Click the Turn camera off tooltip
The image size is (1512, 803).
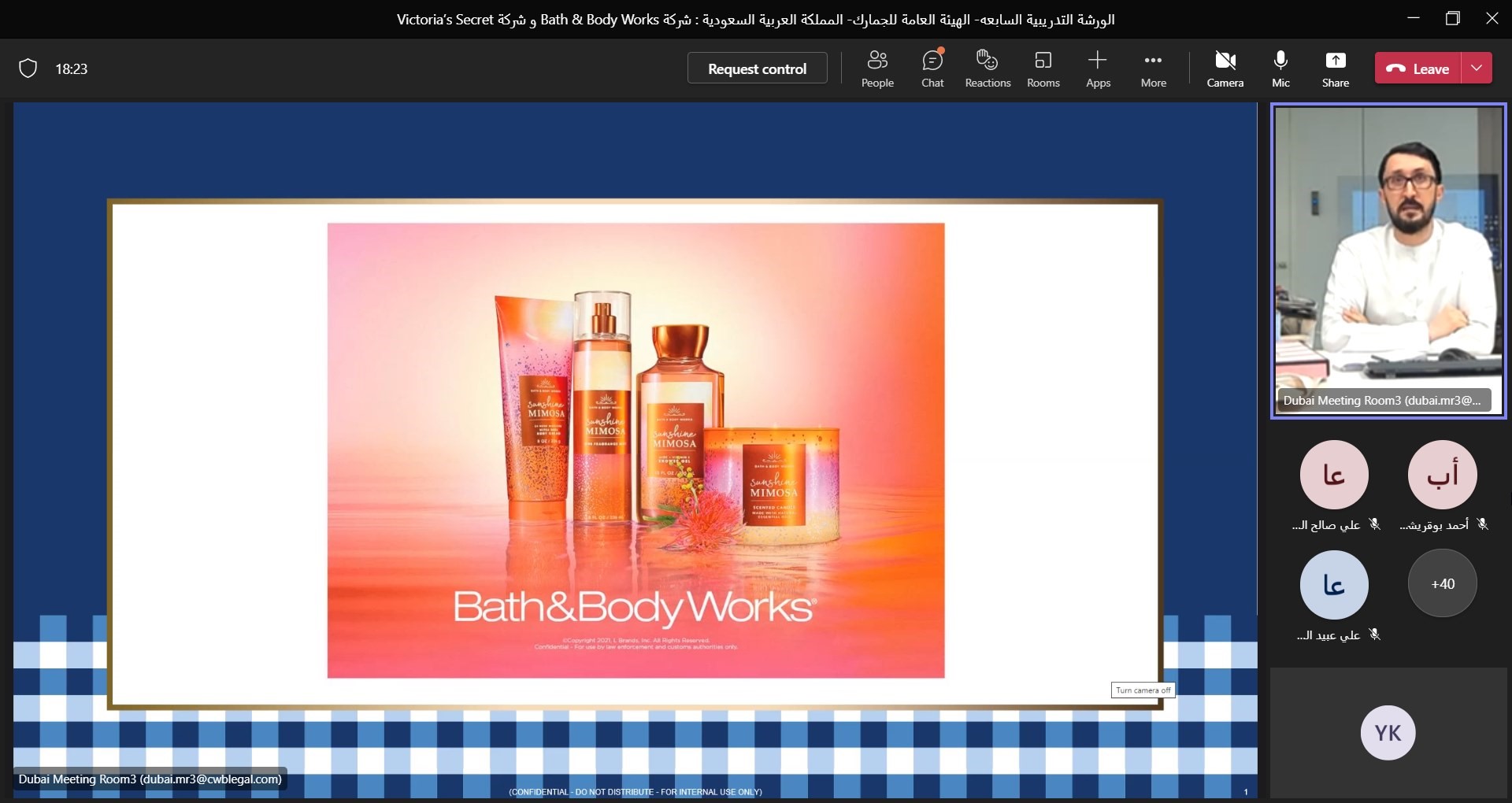click(x=1143, y=690)
